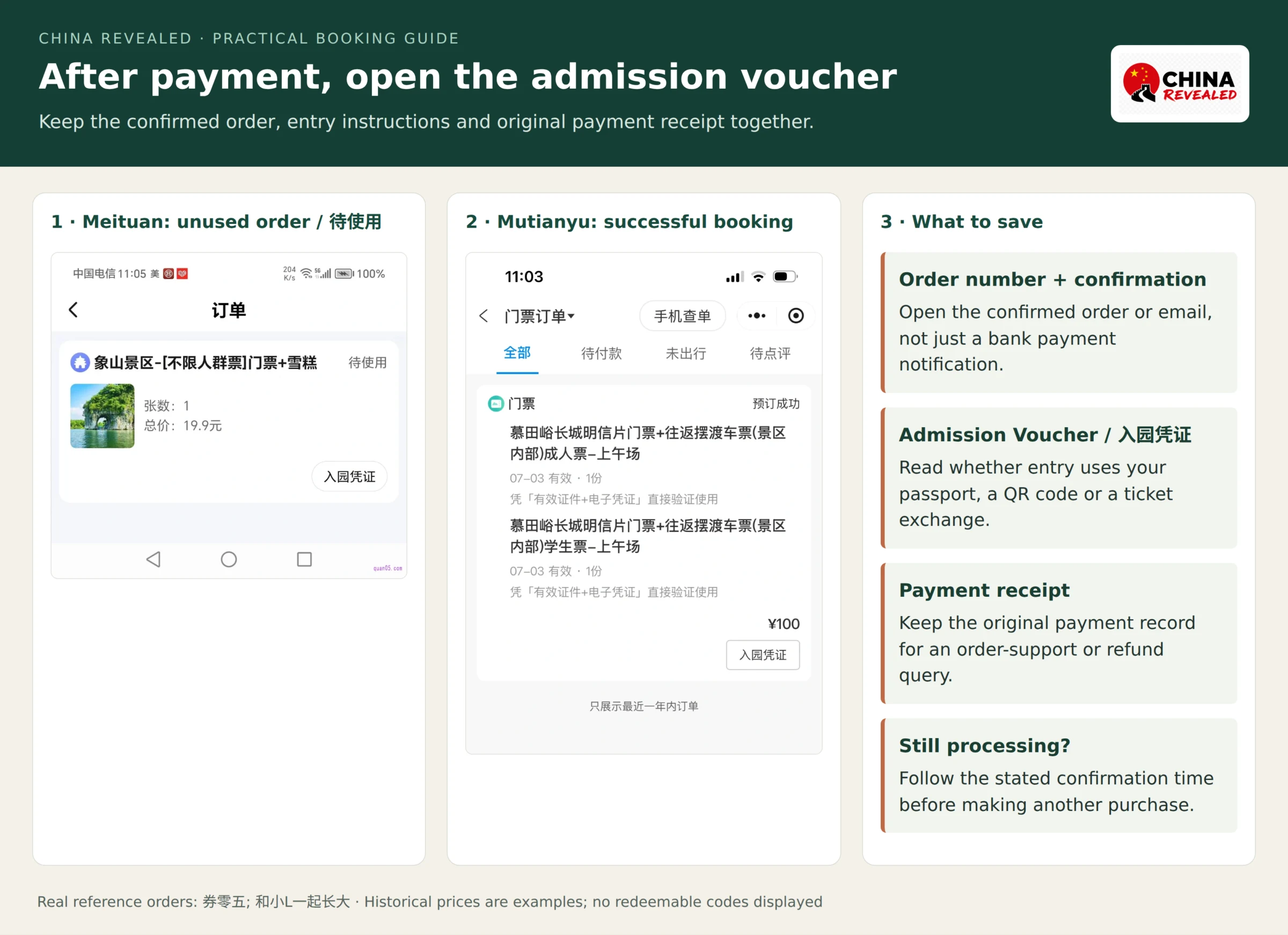Viewport: 1288px width, 935px height.
Task: Open the 学生票-上午场 ticket entry
Action: (x=647, y=558)
